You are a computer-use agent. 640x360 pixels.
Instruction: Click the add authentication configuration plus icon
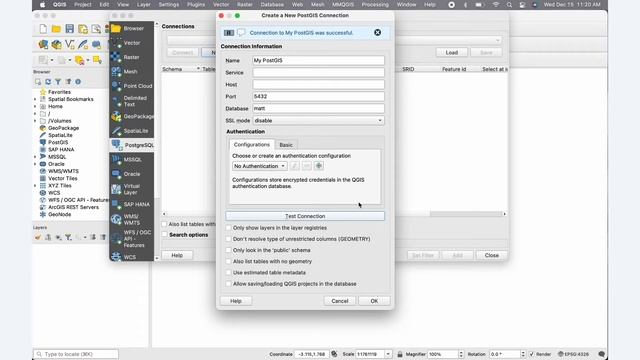click(319, 166)
